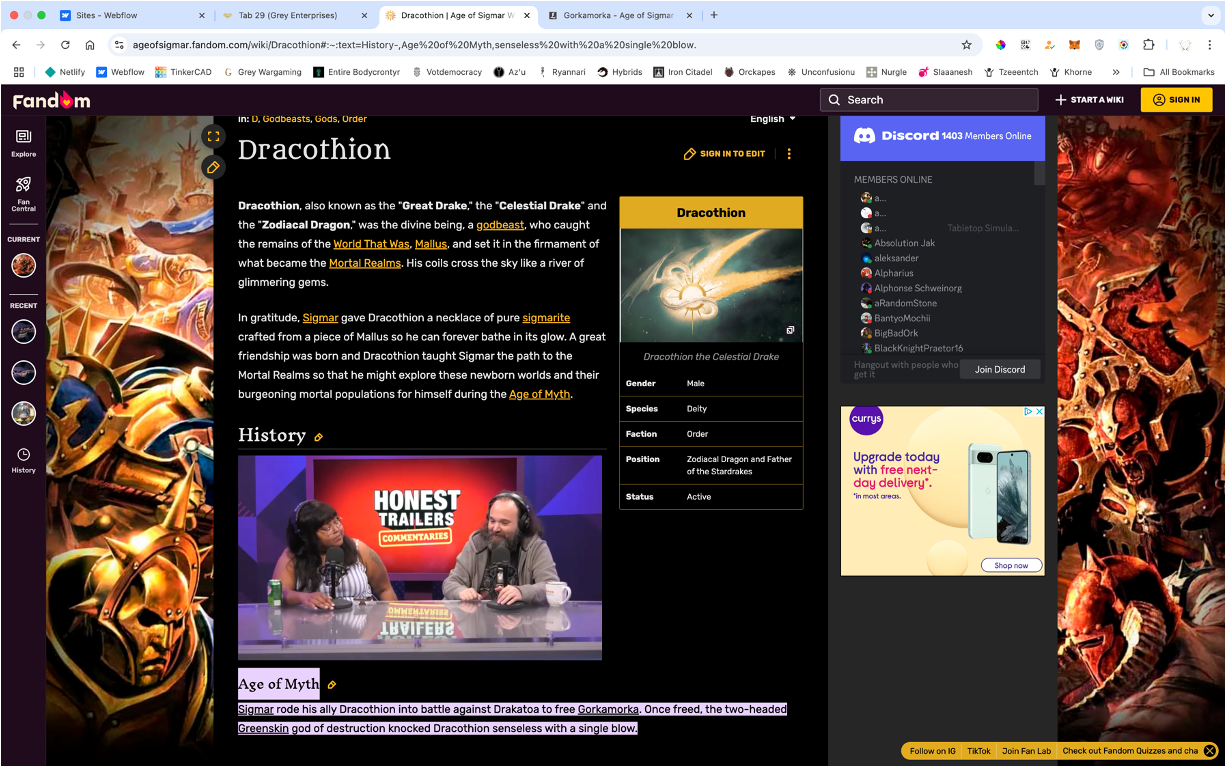
Task: Play the Honest Trailers video
Action: coord(420,558)
